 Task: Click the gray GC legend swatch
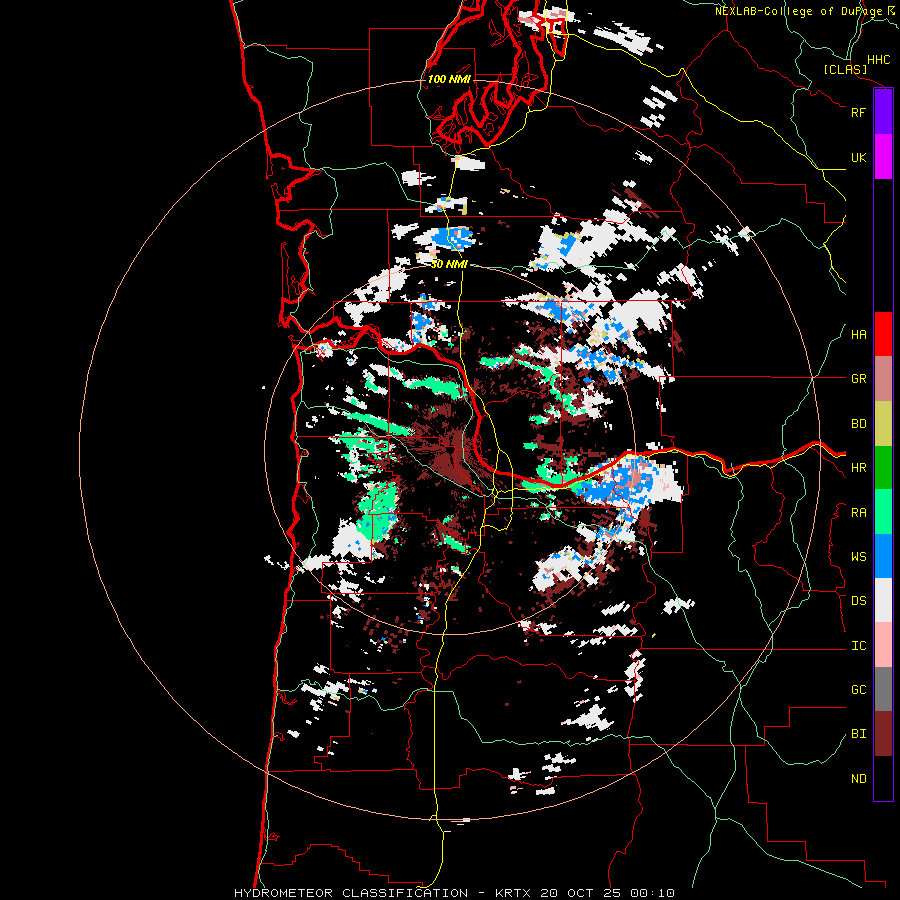tap(883, 689)
